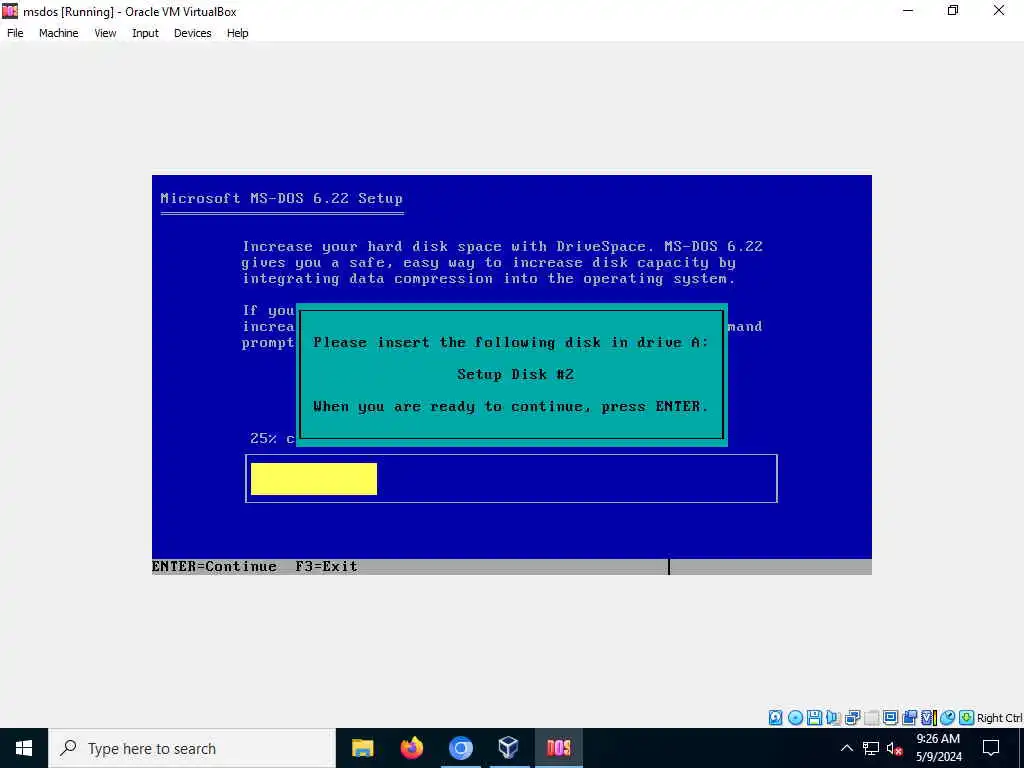This screenshot has width=1024, height=768.
Task: Close the msdos VirtualBox window
Action: click(x=999, y=10)
